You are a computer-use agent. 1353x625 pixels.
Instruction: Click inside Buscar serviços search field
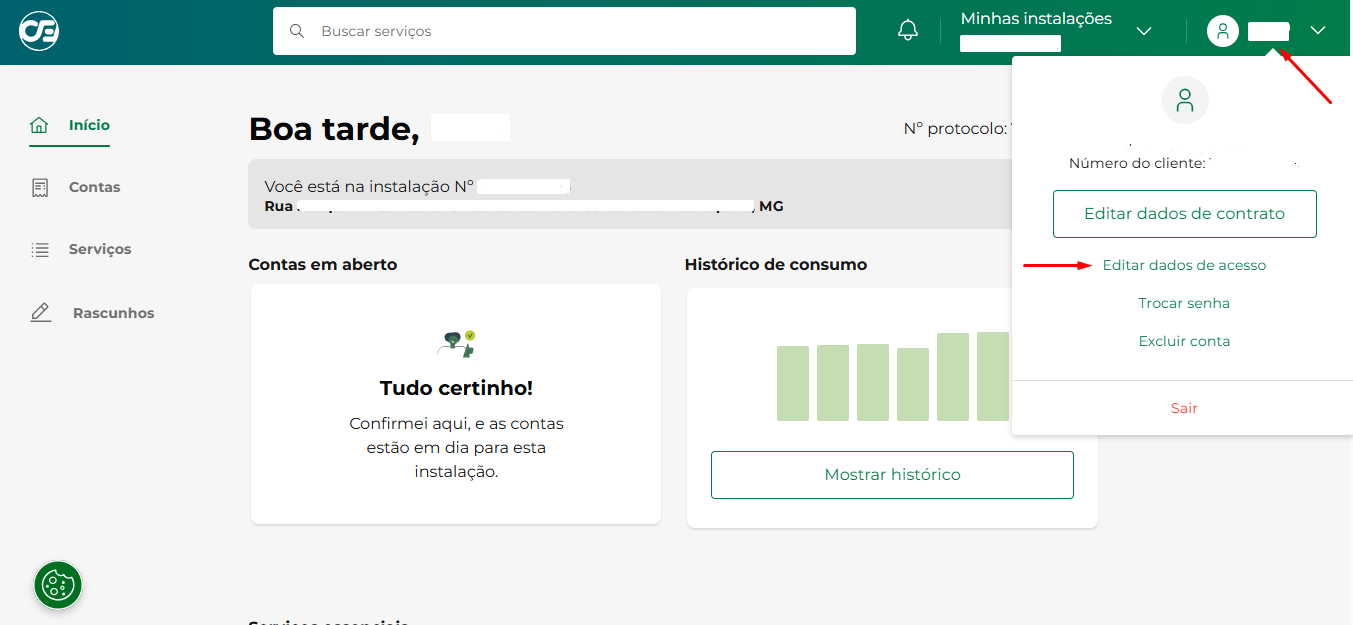click(x=580, y=31)
